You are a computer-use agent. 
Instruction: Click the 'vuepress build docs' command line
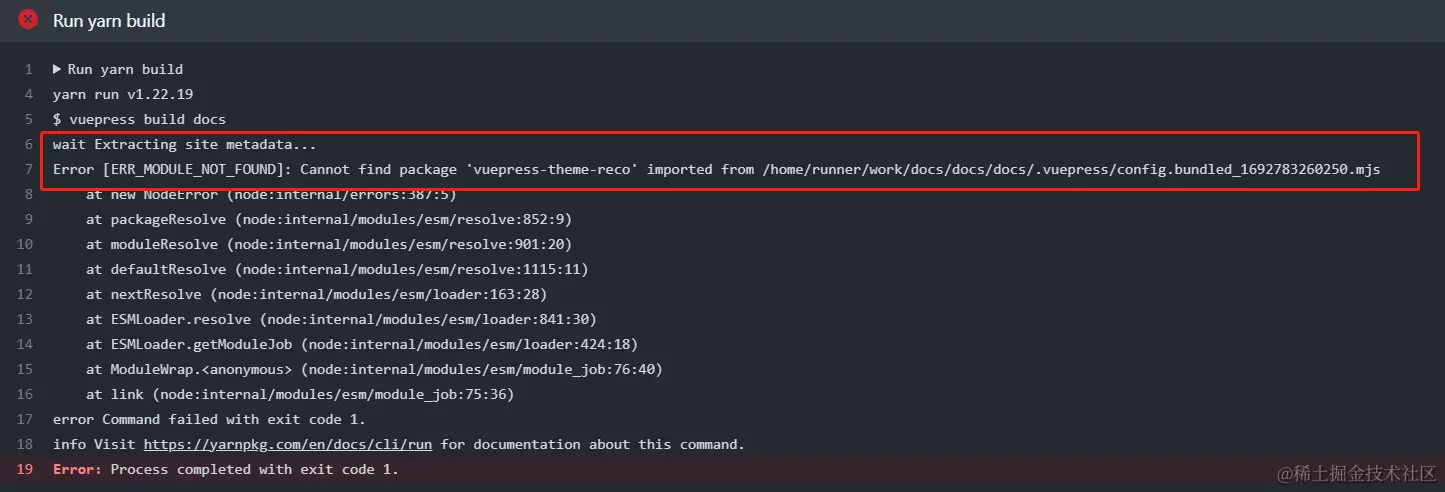[139, 119]
